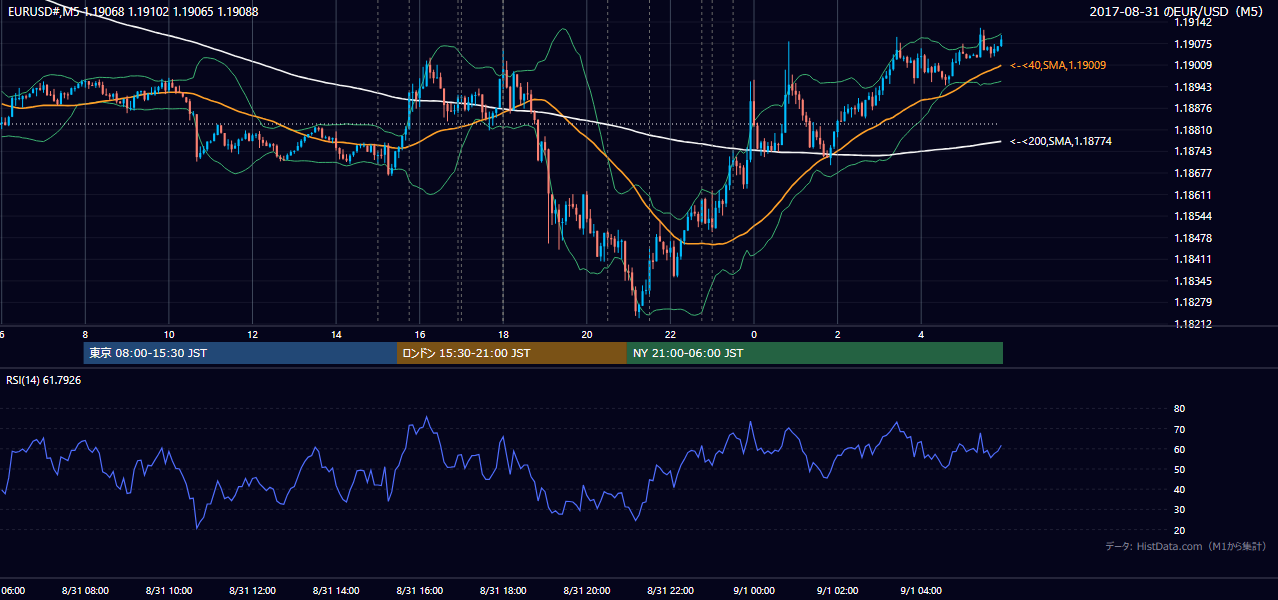Click price axis value 1.18411
The width and height of the screenshot is (1278, 600).
[x=1195, y=259]
